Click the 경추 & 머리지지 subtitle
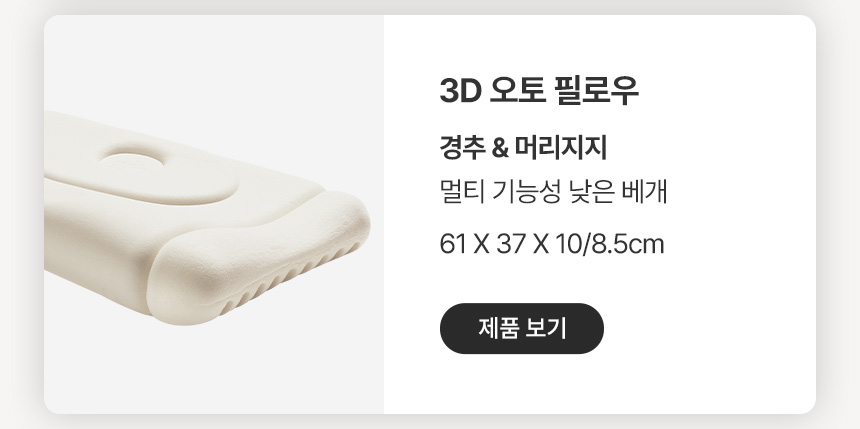This screenshot has height=429, width=860. [x=523, y=148]
